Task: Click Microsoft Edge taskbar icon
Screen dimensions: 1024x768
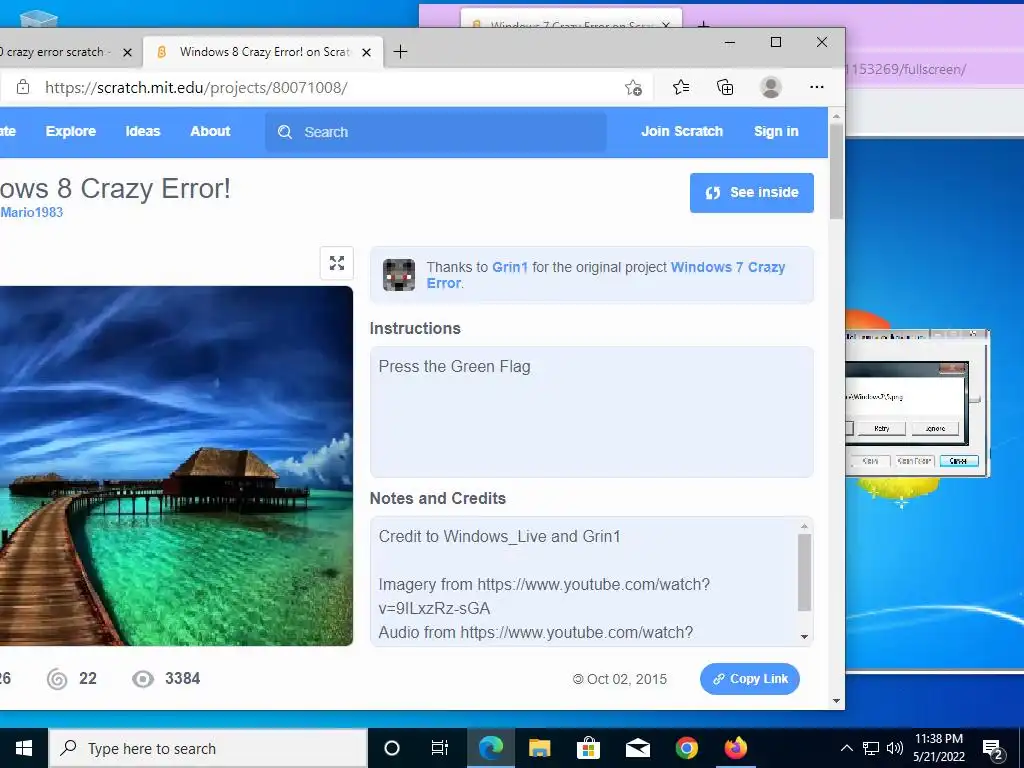Action: pos(490,748)
